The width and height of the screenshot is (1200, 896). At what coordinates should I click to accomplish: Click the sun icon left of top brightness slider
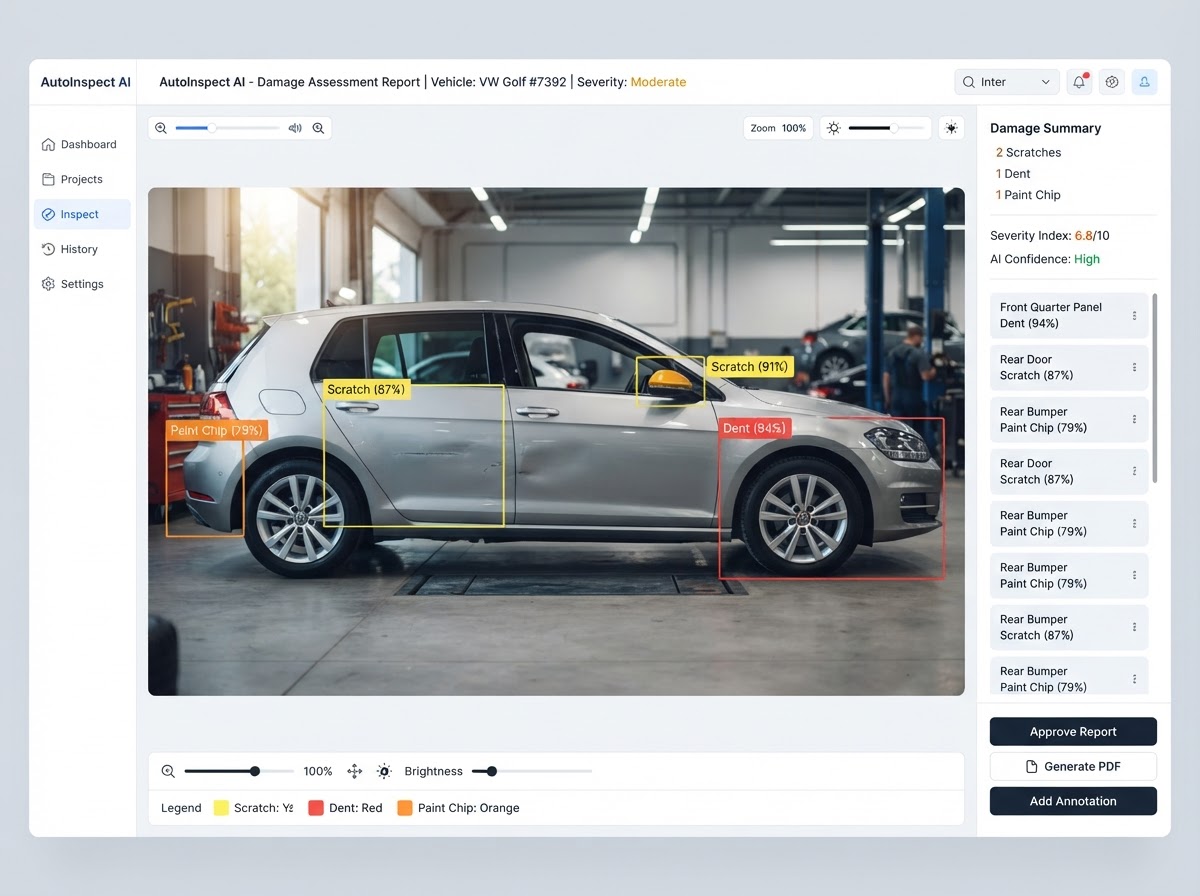[x=834, y=128]
